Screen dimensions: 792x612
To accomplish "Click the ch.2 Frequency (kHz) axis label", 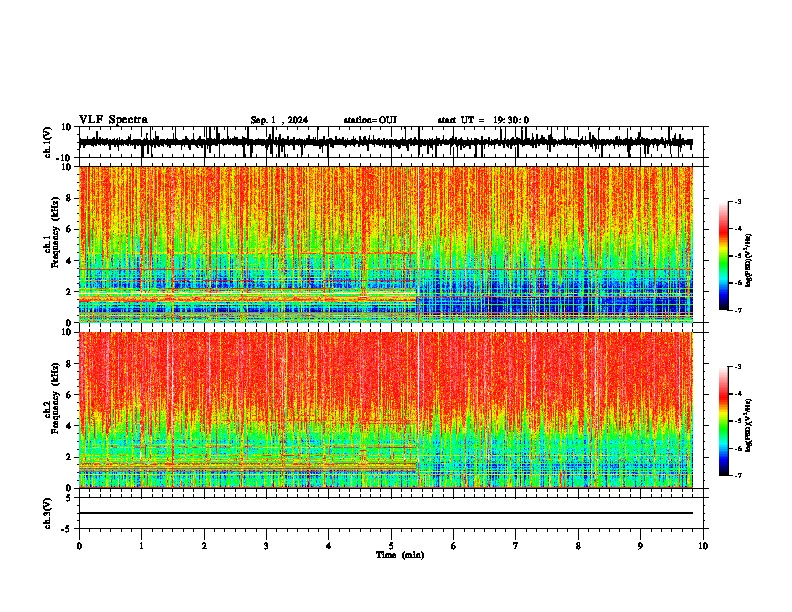I will 54,397.
